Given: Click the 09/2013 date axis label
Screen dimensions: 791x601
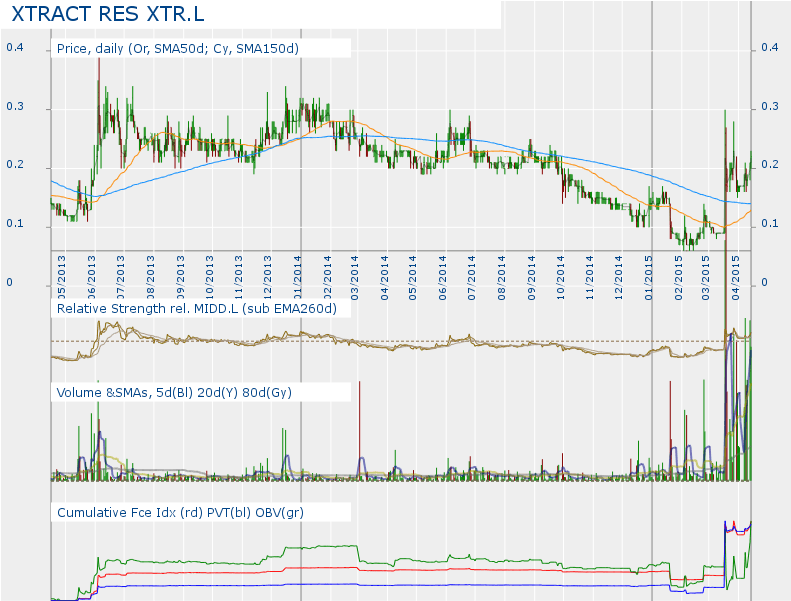Looking at the screenshot, I should (180, 278).
